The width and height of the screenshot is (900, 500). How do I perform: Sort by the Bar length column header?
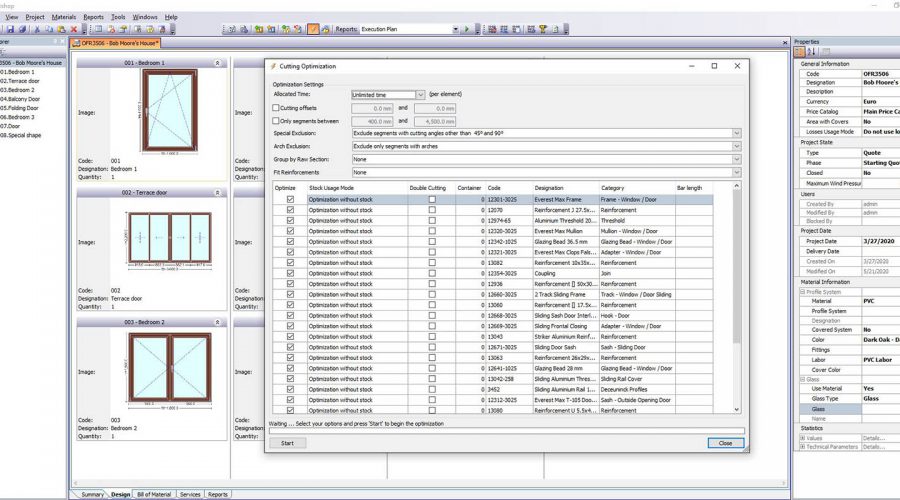pyautogui.click(x=694, y=188)
